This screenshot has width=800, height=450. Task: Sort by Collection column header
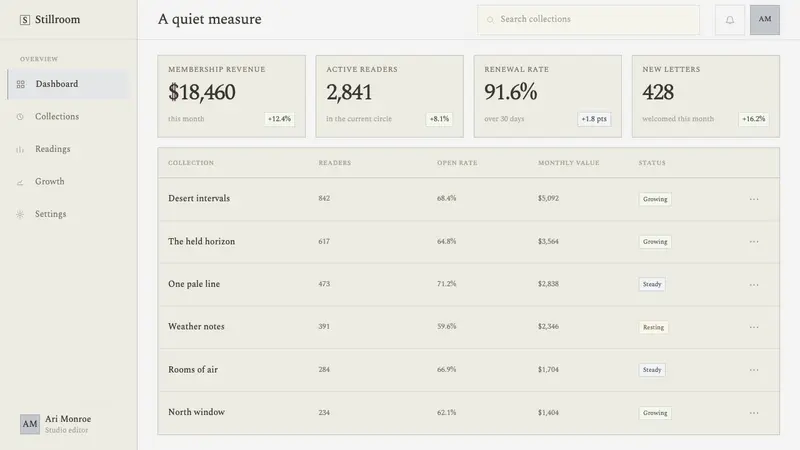[191, 163]
